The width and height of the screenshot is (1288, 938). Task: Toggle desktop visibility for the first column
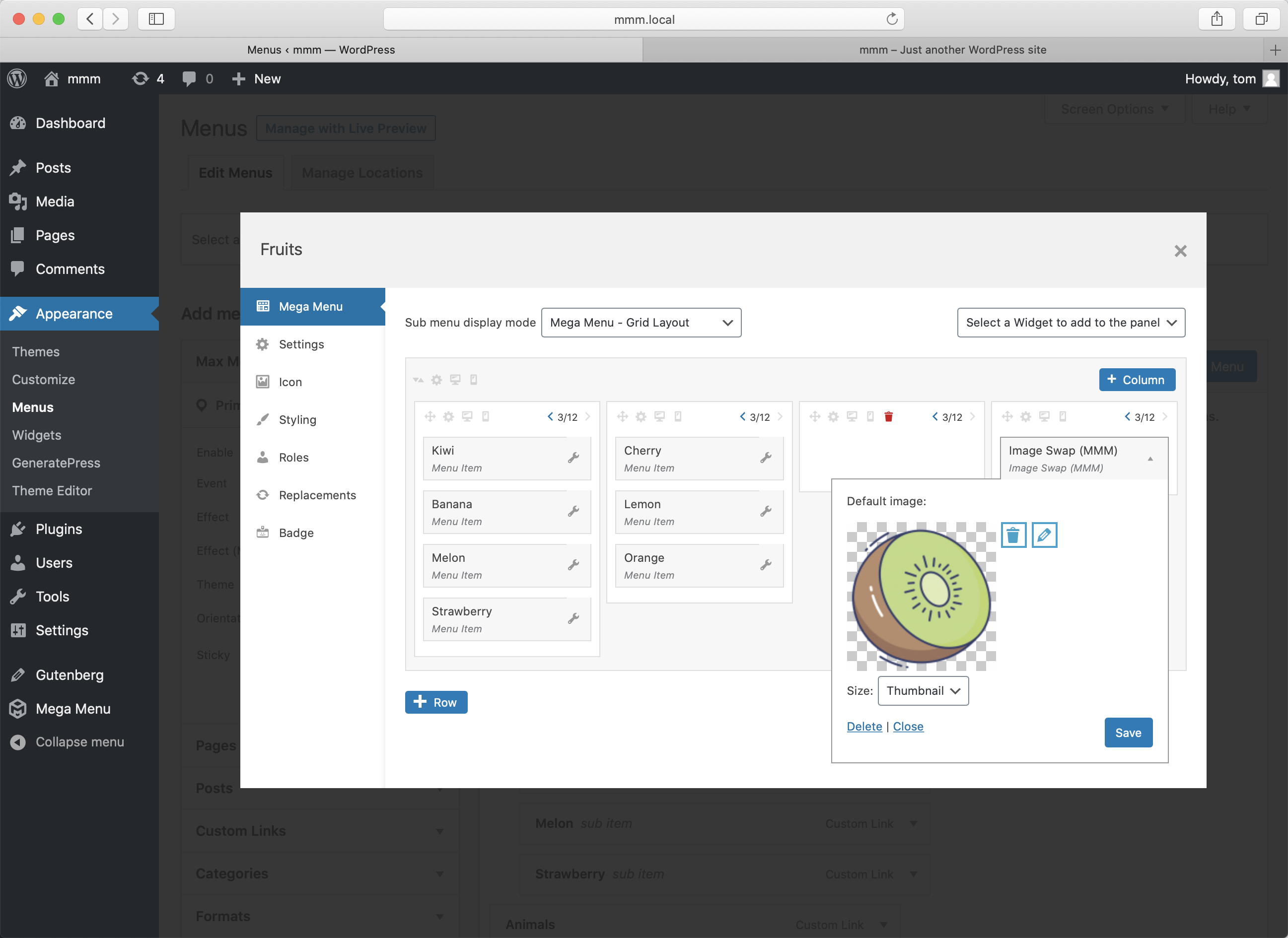(x=467, y=417)
